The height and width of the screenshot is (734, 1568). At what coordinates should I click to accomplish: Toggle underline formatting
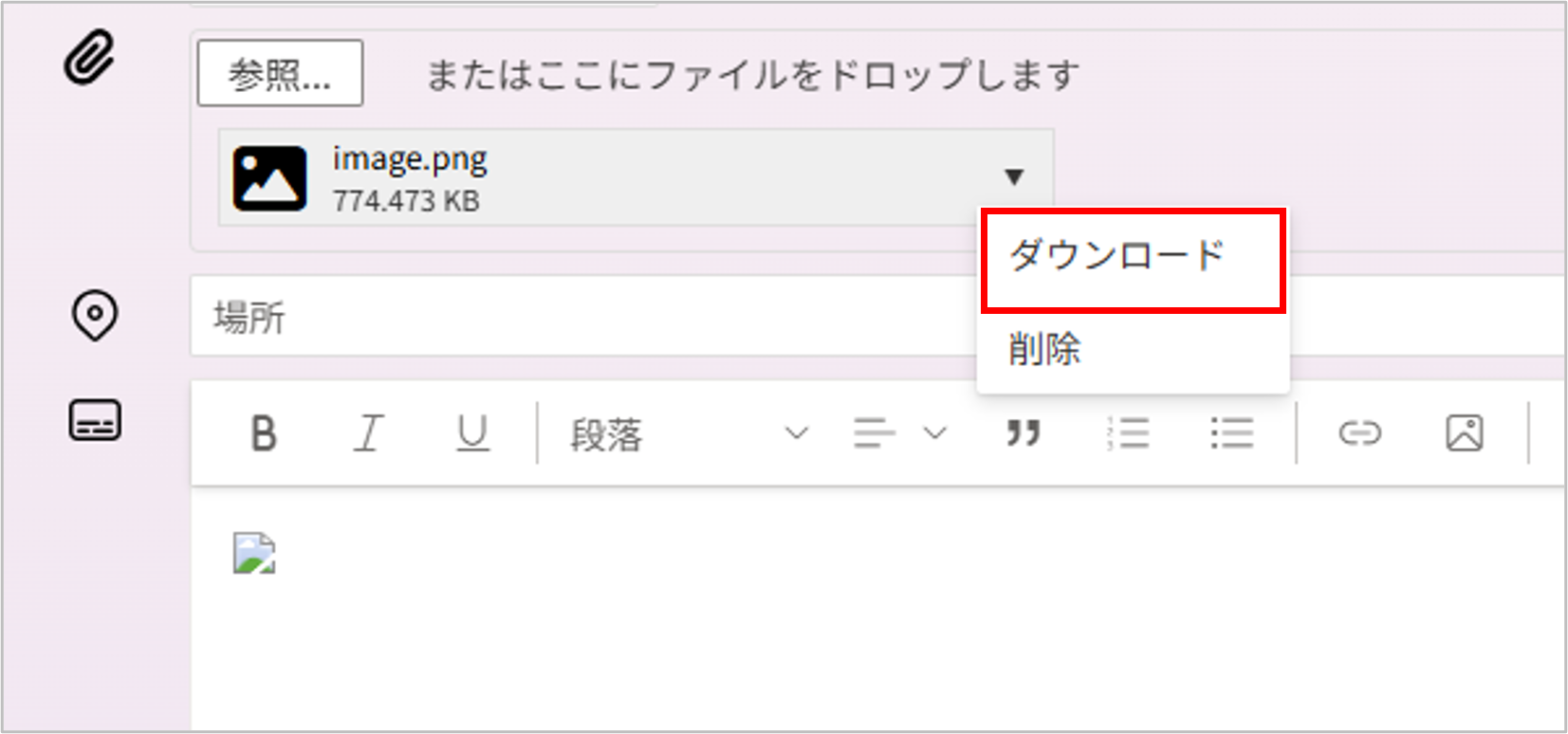tap(472, 433)
